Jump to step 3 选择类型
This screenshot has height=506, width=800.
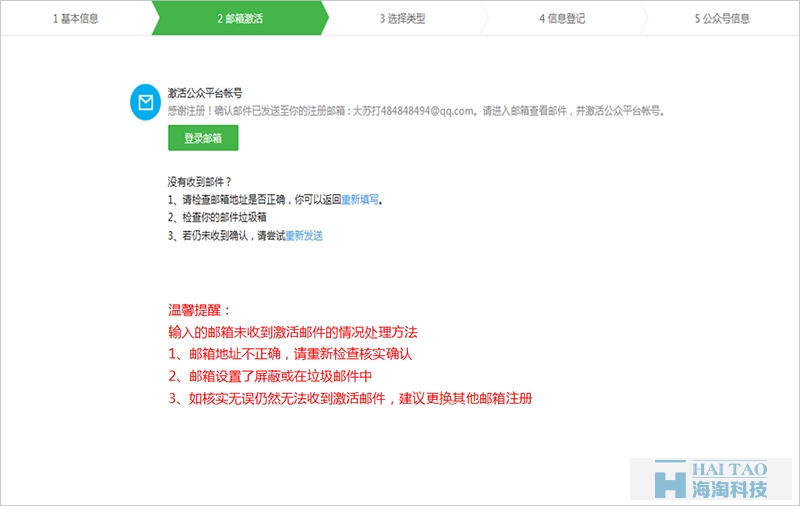pyautogui.click(x=403, y=18)
